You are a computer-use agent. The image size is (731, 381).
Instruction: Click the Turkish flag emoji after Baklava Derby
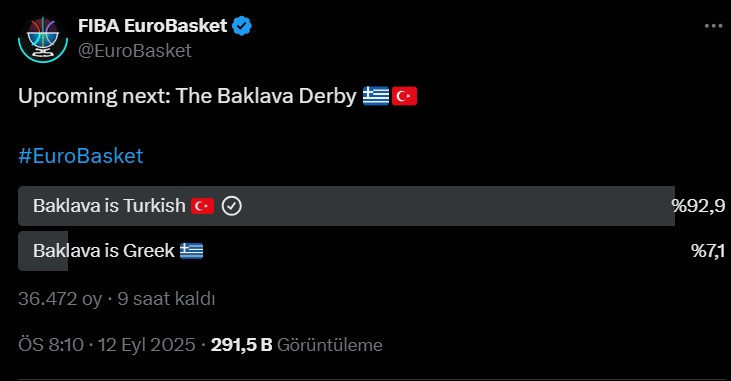pyautogui.click(x=404, y=96)
